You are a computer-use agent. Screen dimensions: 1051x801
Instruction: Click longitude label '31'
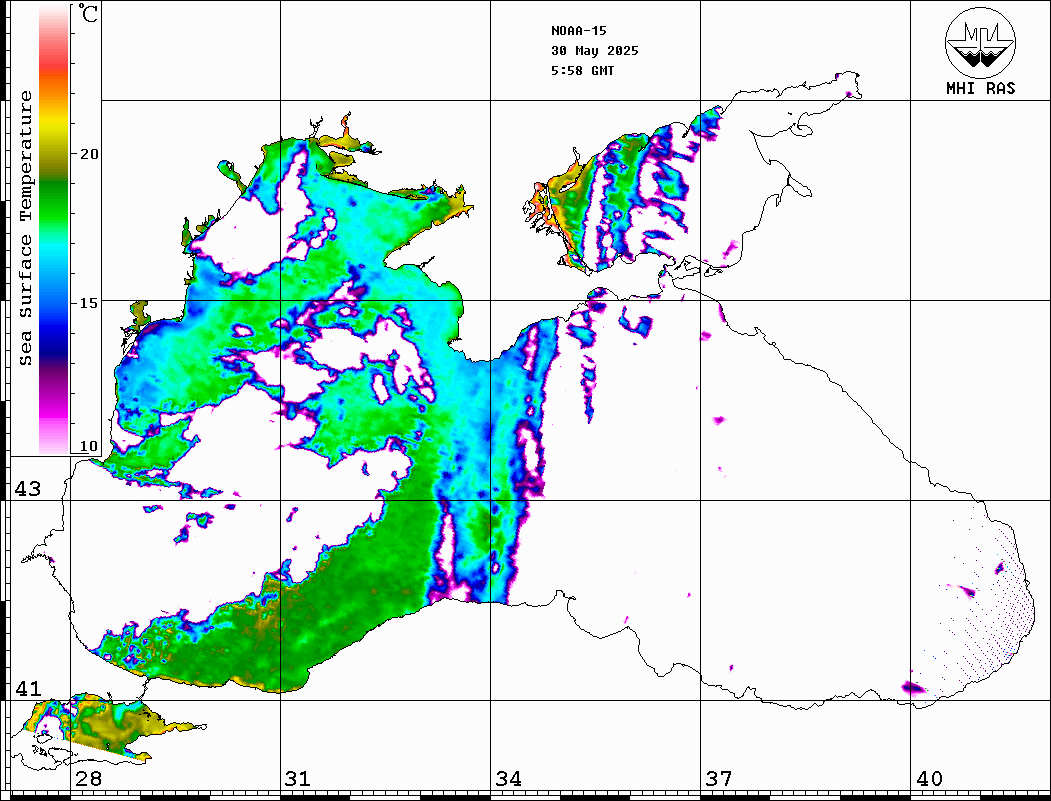coord(298,778)
